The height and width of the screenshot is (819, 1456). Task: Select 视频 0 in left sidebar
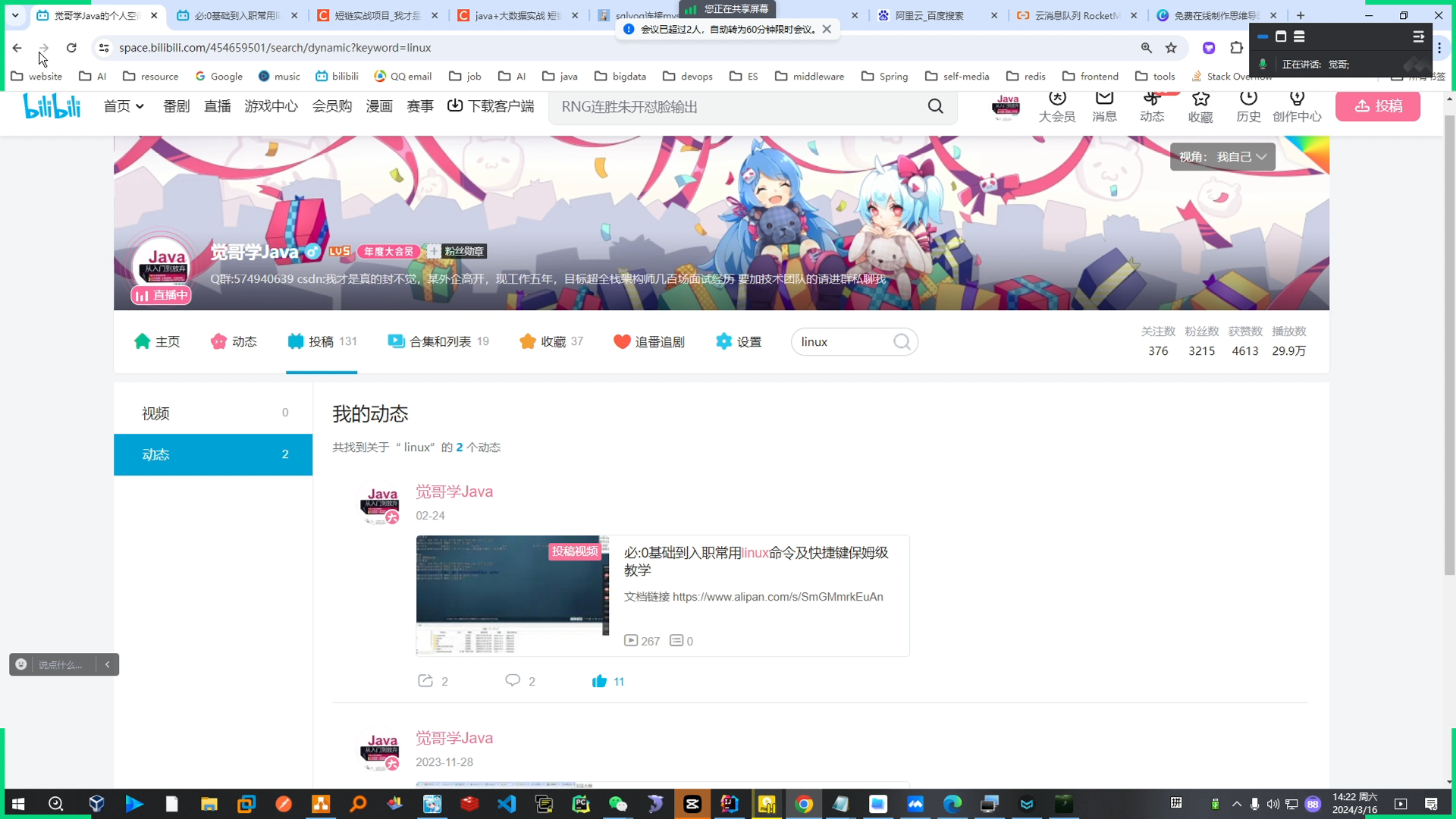[x=213, y=413]
